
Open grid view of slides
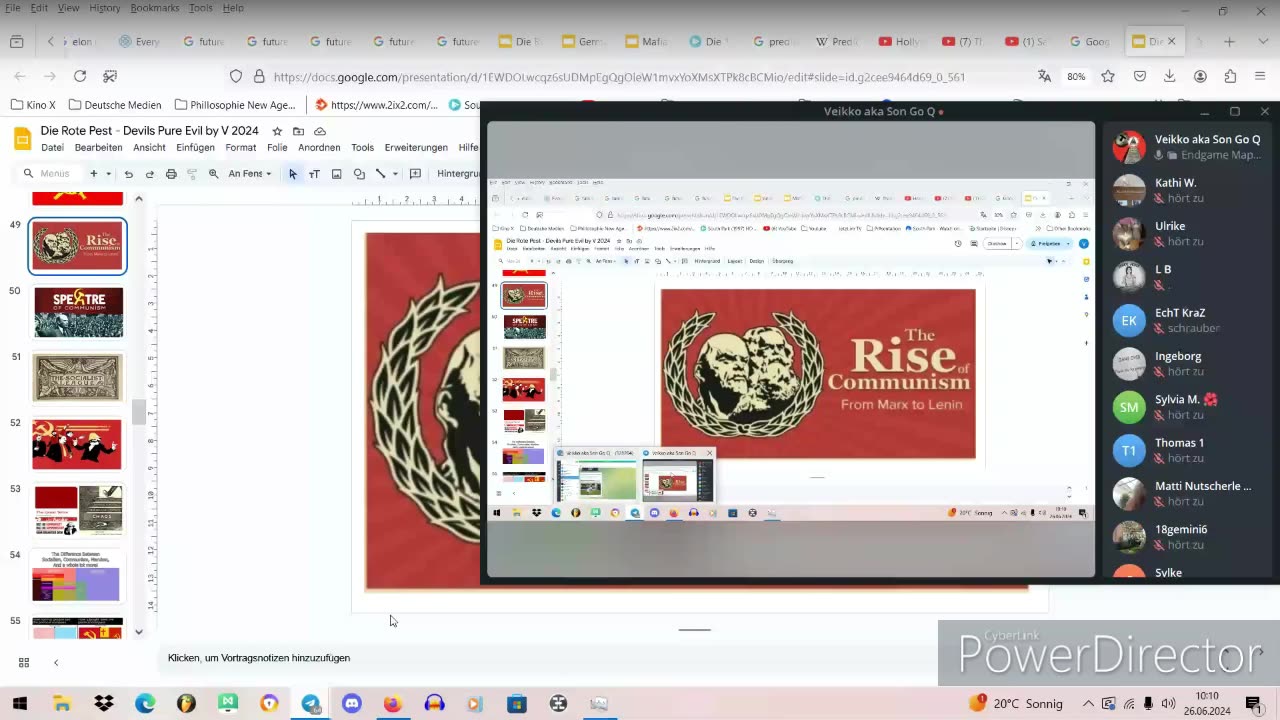click(x=24, y=662)
